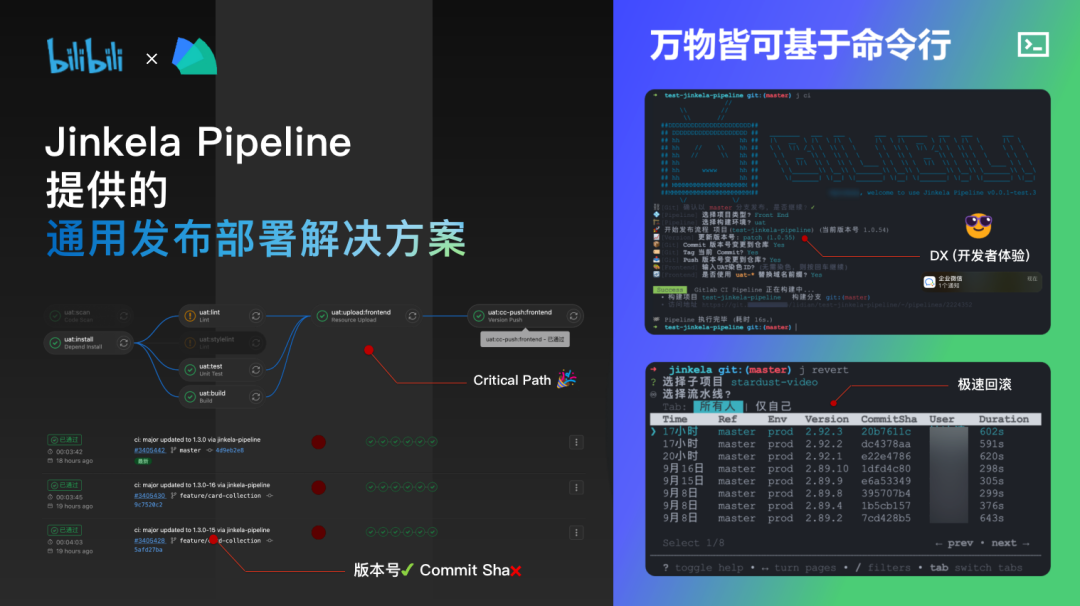Screen dimensions: 1080x606
Task: Open commit 4d9eb2e8
Action: [x=229, y=450]
